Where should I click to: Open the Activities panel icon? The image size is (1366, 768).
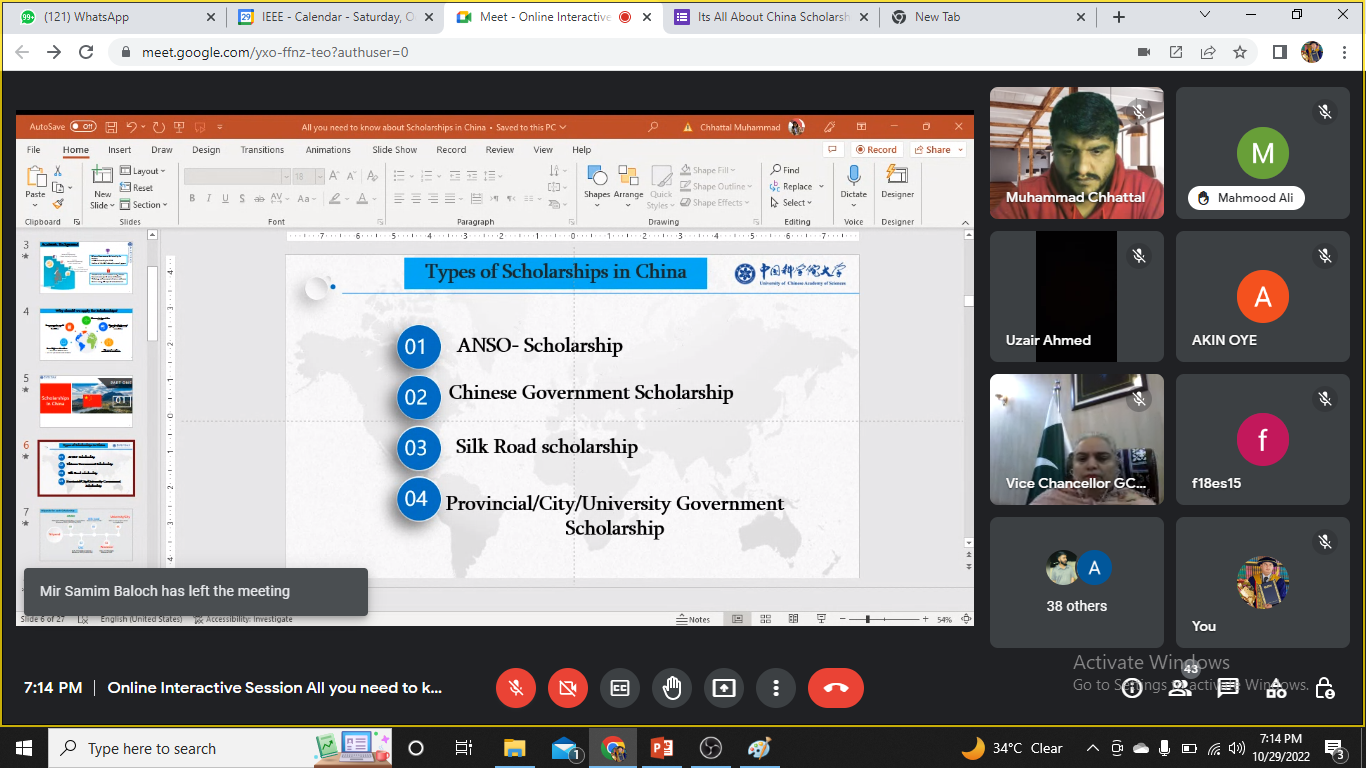[x=1276, y=688]
